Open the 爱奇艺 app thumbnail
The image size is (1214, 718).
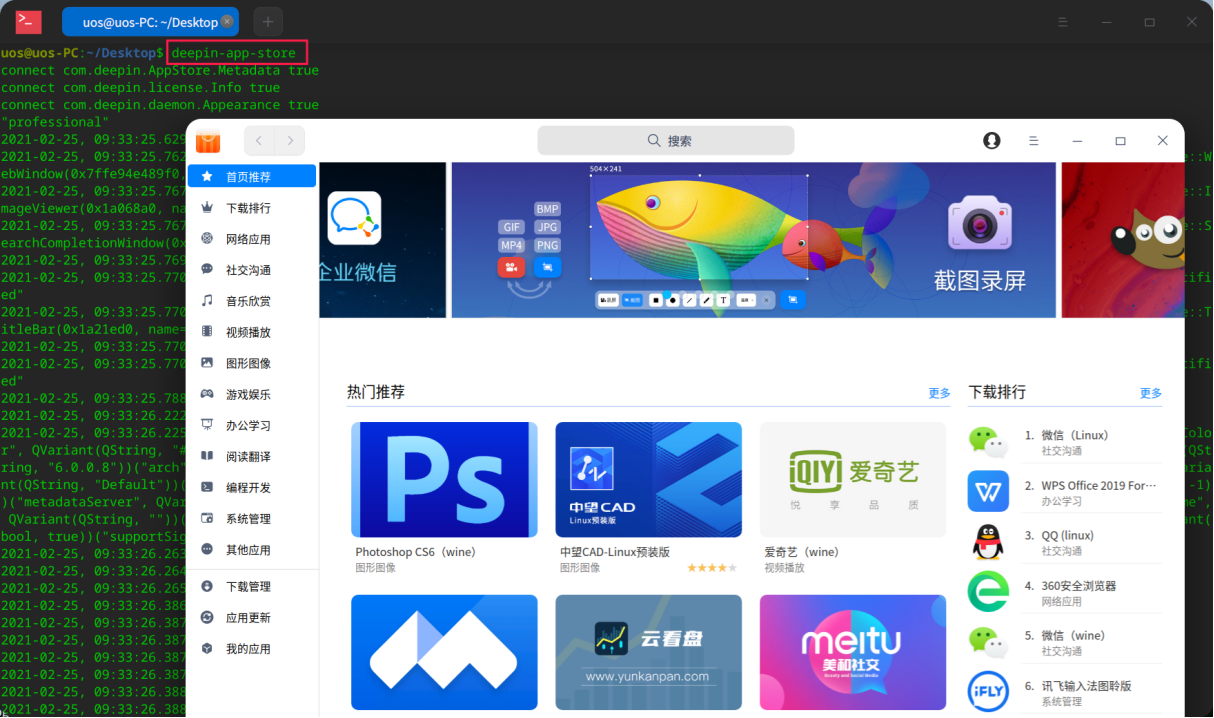click(853, 480)
